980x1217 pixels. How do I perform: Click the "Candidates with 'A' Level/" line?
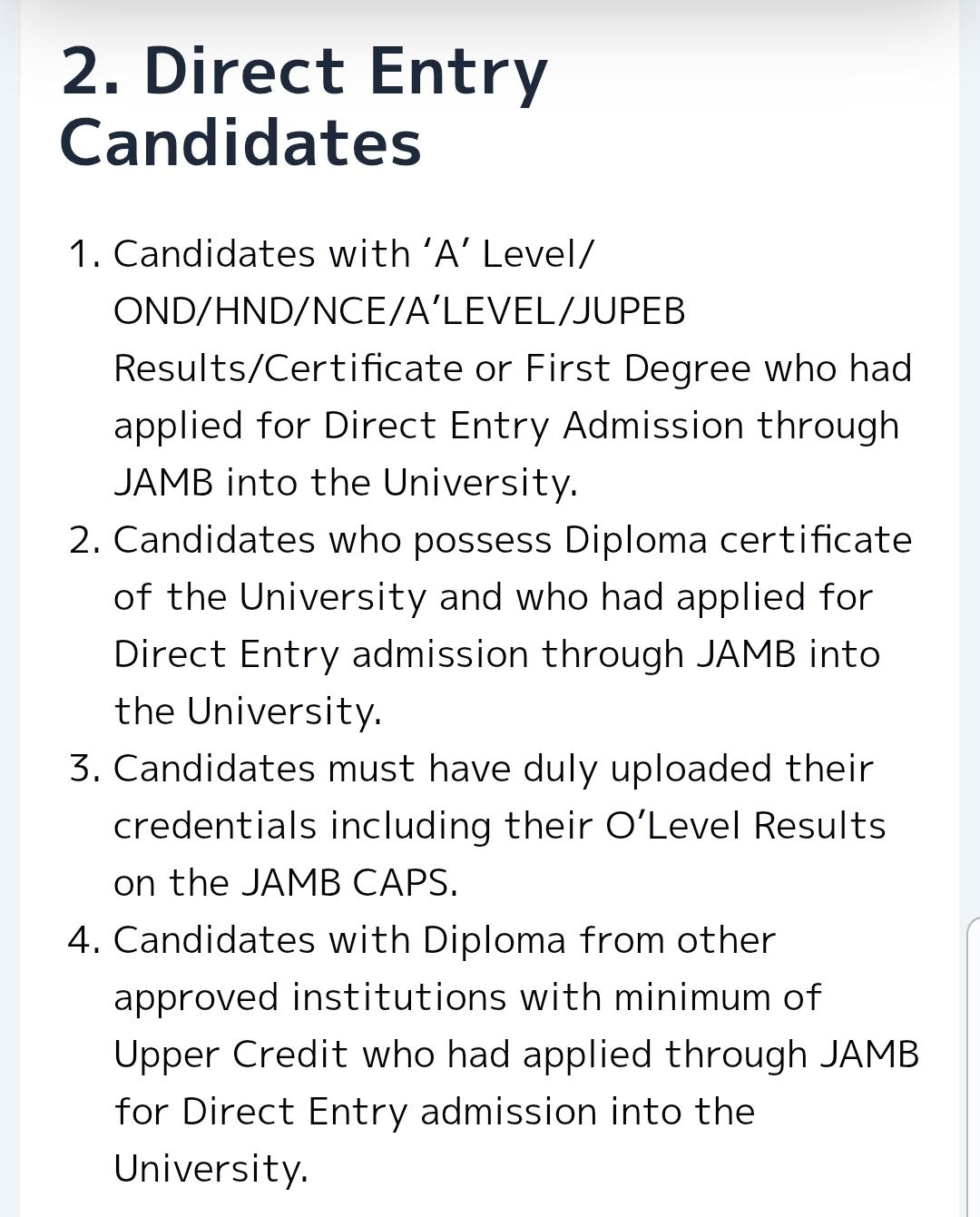[x=353, y=254]
